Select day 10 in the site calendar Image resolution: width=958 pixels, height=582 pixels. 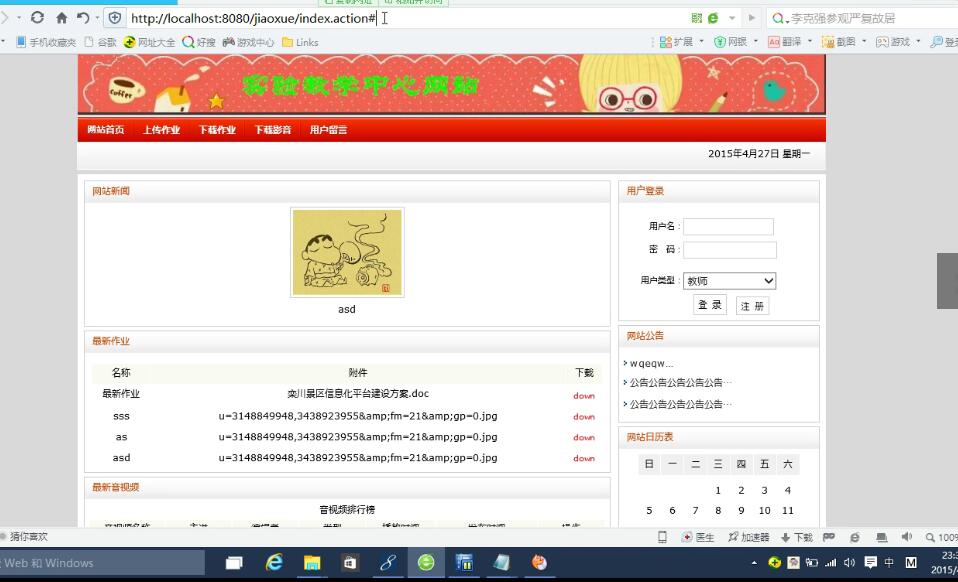(x=764, y=511)
